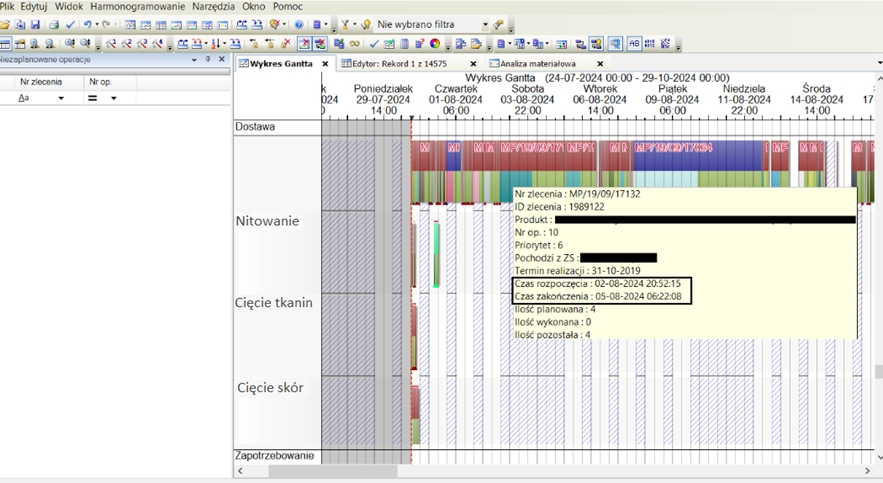Toggle the AB labels button
The image size is (883, 483).
[634, 43]
